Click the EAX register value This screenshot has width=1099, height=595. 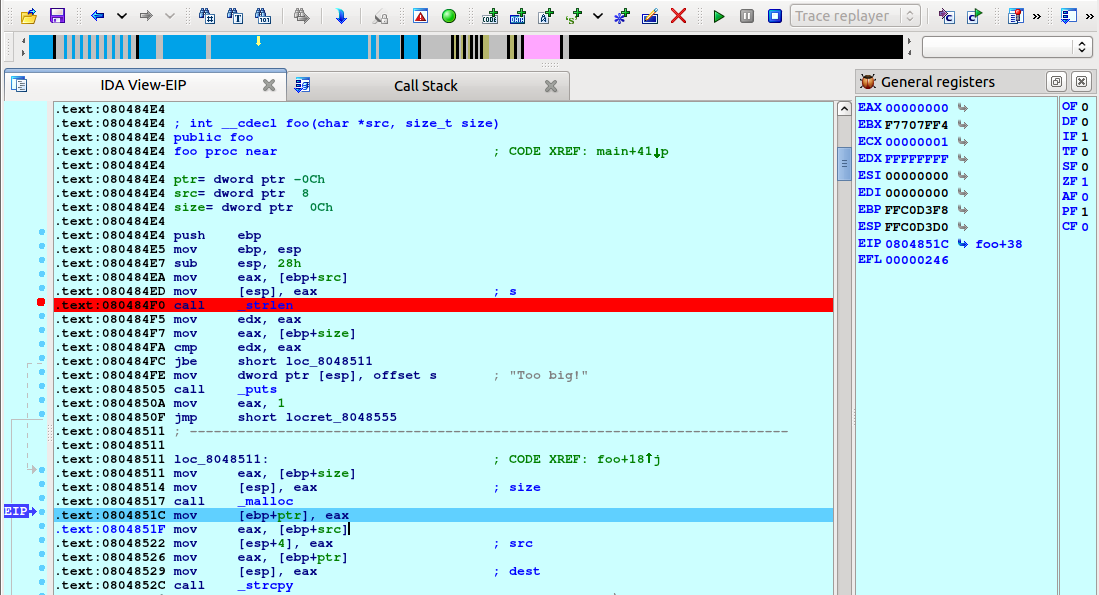(916, 107)
